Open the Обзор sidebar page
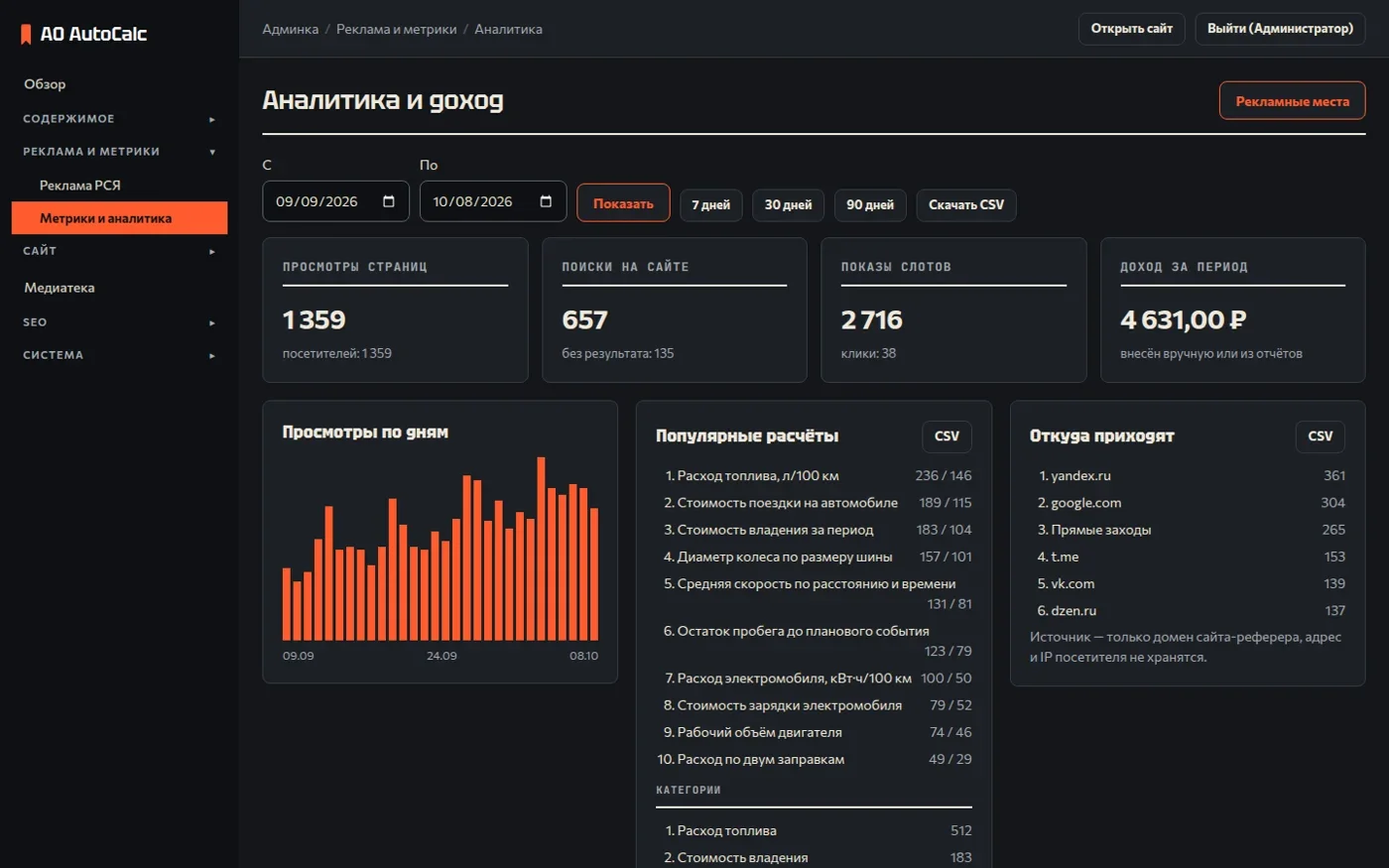Screen dimensions: 1389x868 [x=119, y=84]
